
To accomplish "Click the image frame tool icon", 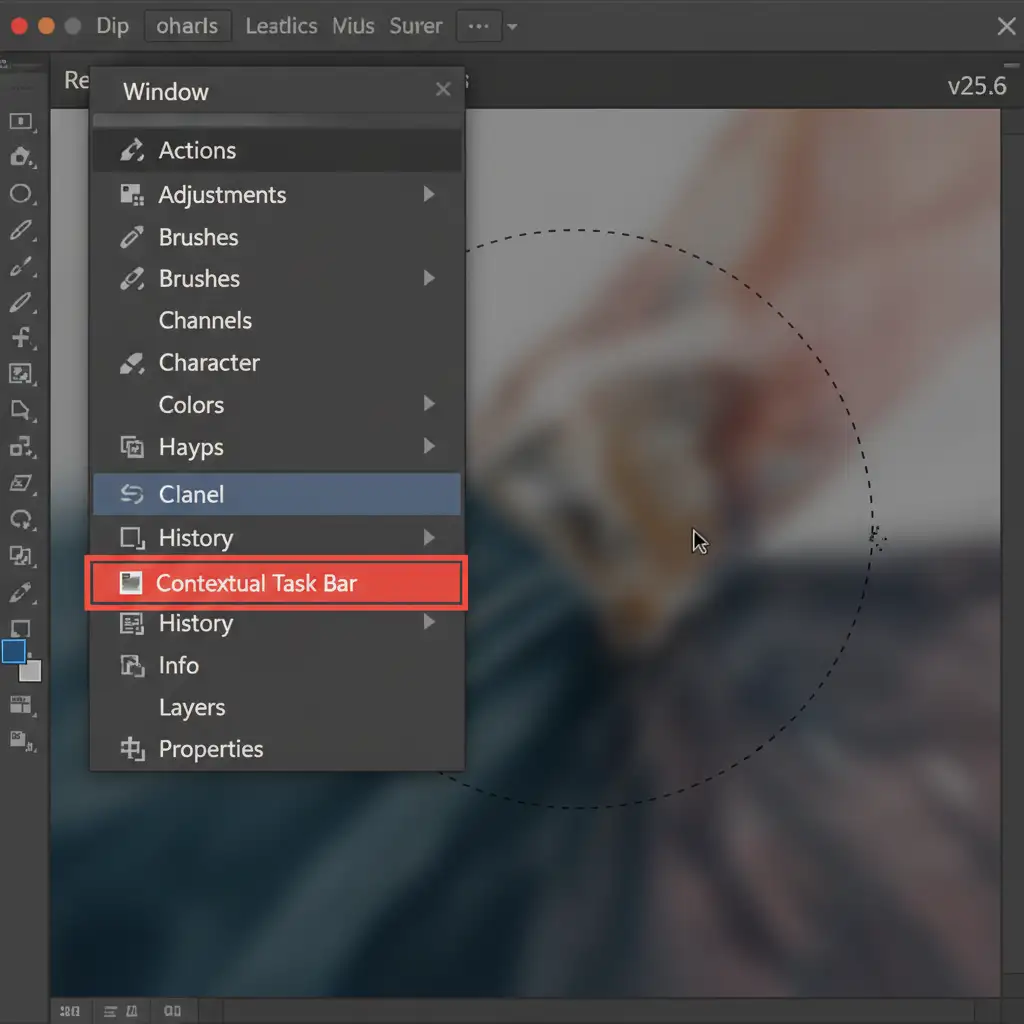I will [21, 374].
